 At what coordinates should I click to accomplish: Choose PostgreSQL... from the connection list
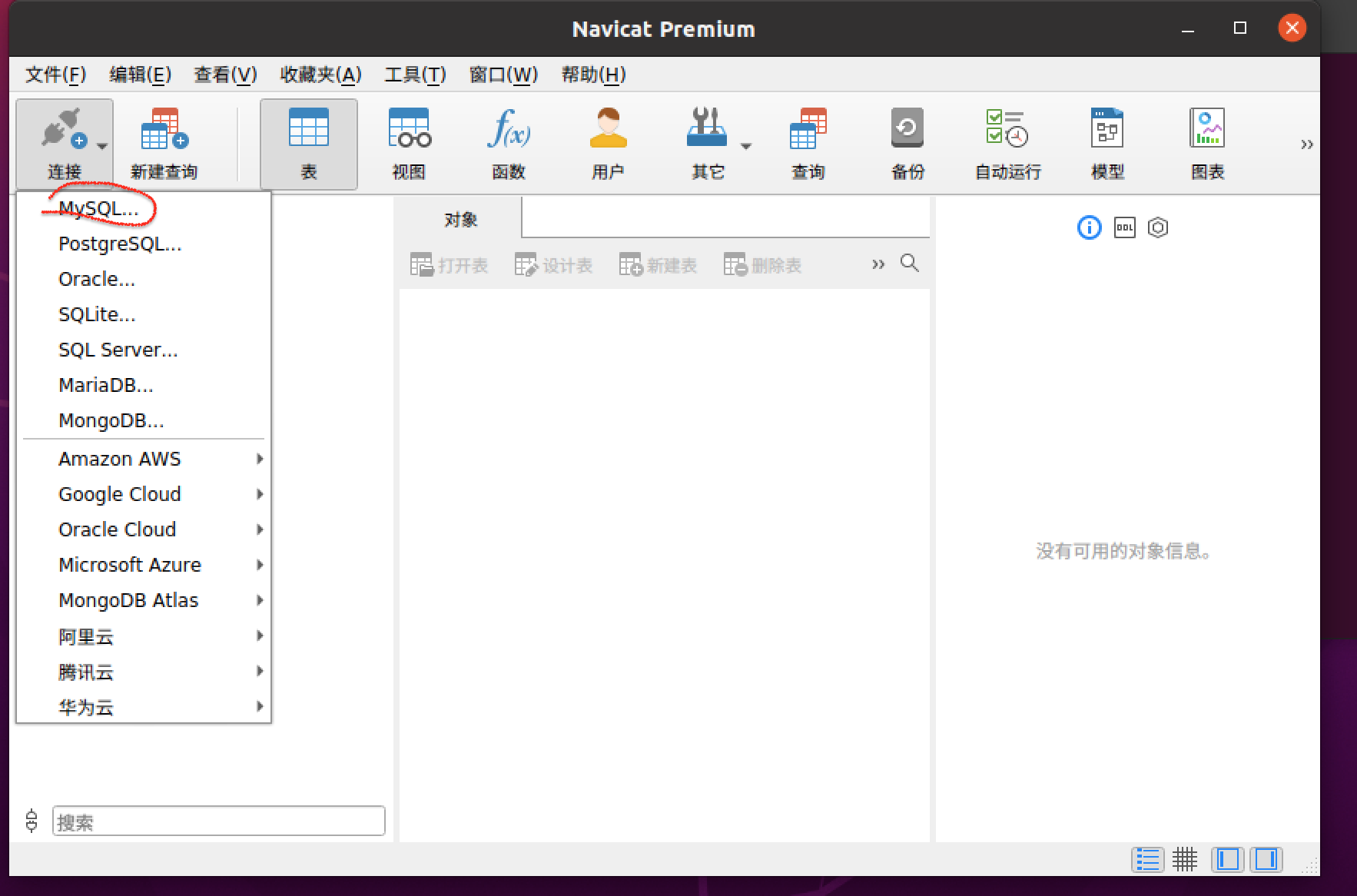144,244
